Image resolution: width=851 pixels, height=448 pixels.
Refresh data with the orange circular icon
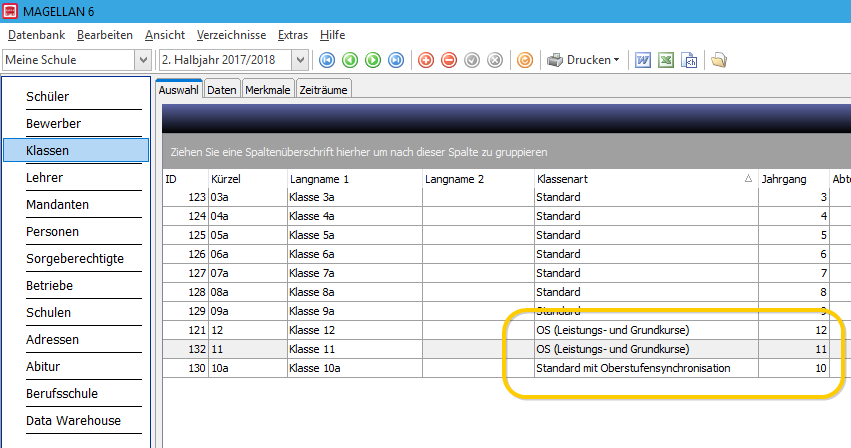[x=525, y=60]
